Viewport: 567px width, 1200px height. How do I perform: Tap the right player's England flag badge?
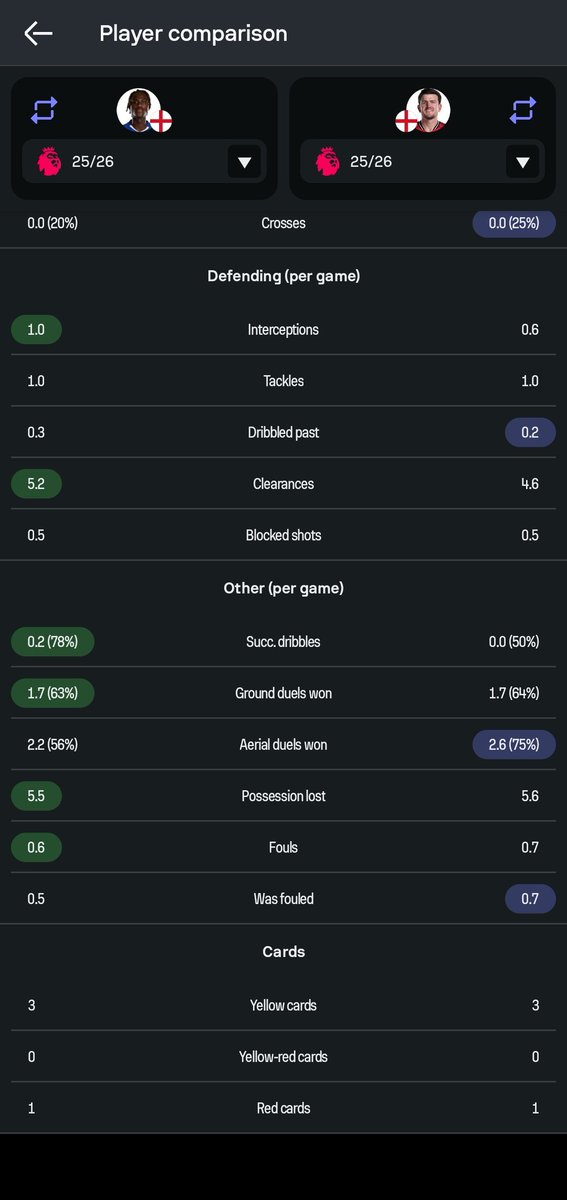[406, 121]
